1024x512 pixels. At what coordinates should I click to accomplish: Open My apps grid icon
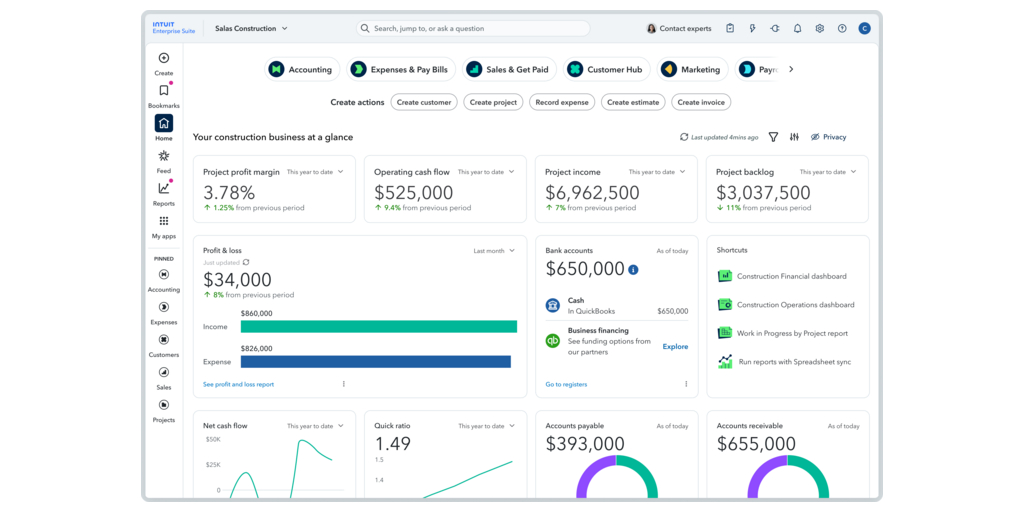pos(164,222)
